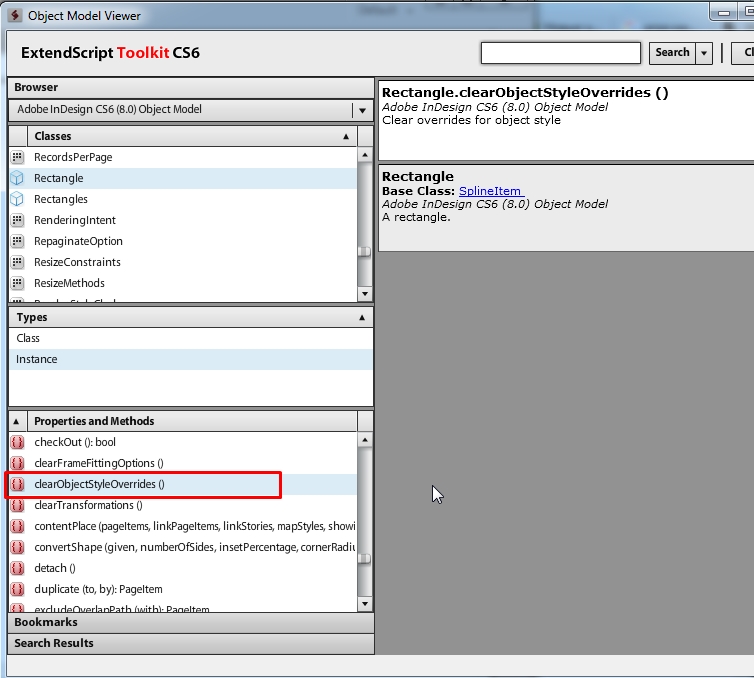Click the method icon beside duplicate
Image resolution: width=754 pixels, height=678 pixels.
[17, 589]
